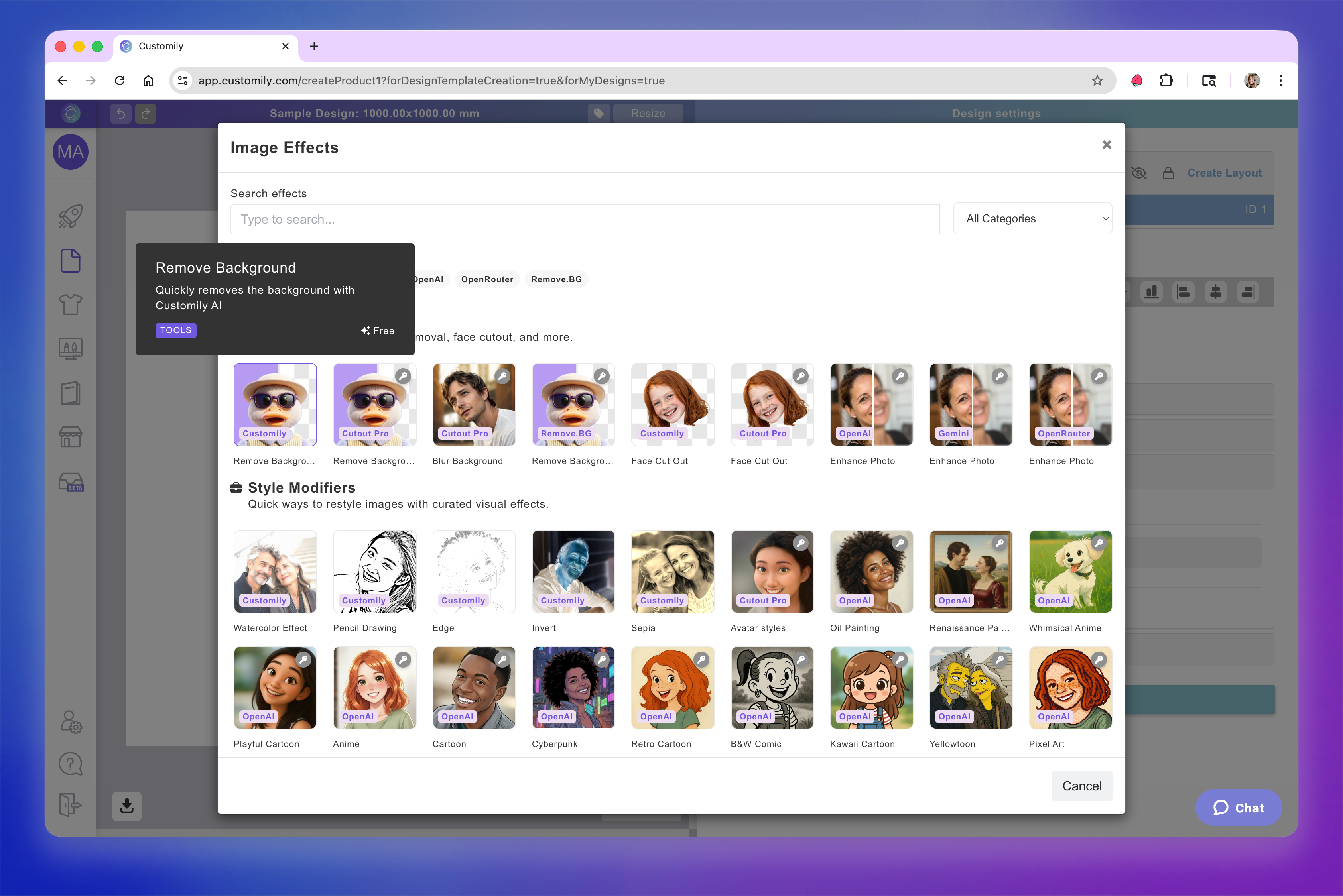Toggle the hidden-eye visibility icon
Image resolution: width=1343 pixels, height=896 pixels.
pos(1138,173)
